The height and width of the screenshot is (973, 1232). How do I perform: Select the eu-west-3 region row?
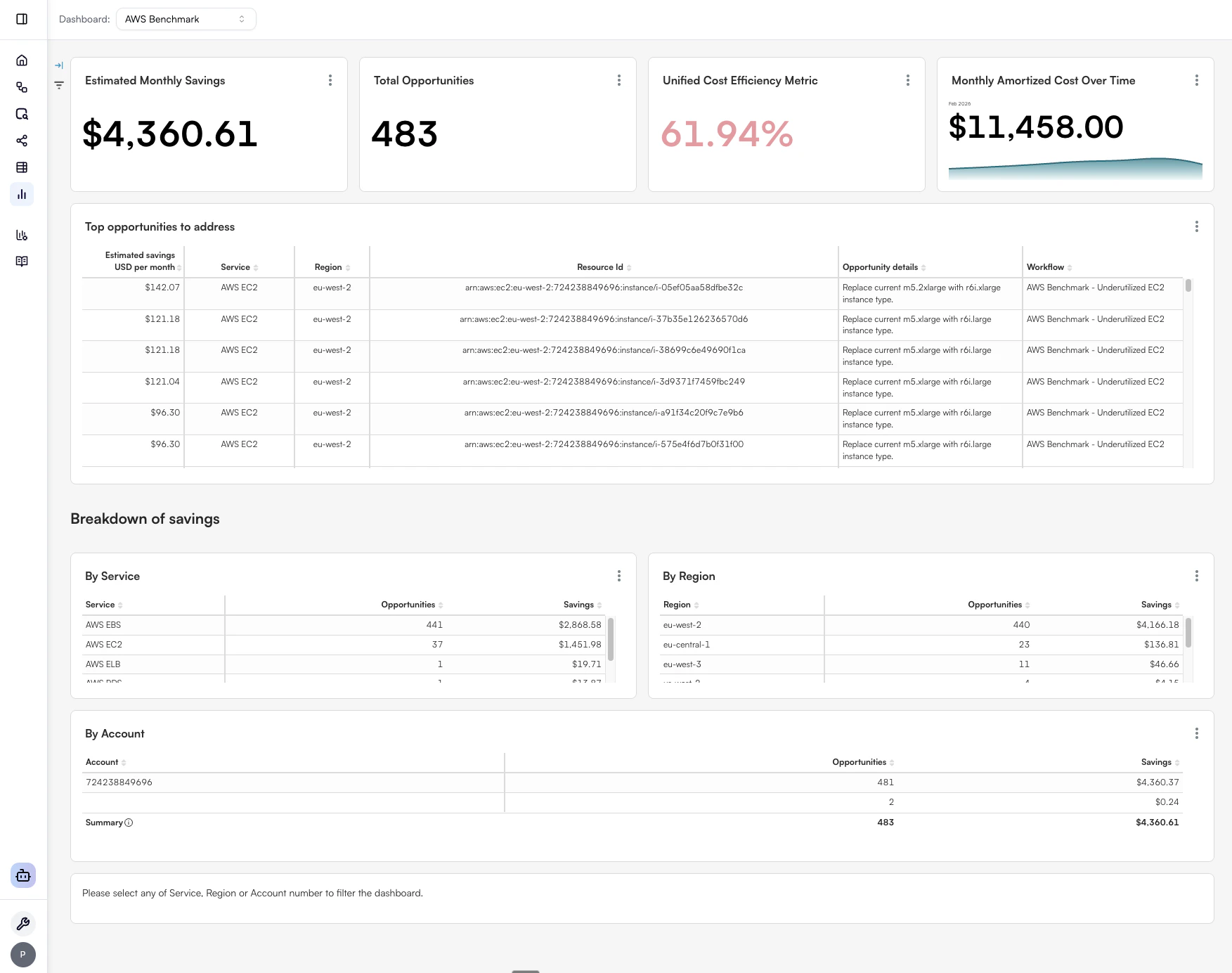[921, 664]
